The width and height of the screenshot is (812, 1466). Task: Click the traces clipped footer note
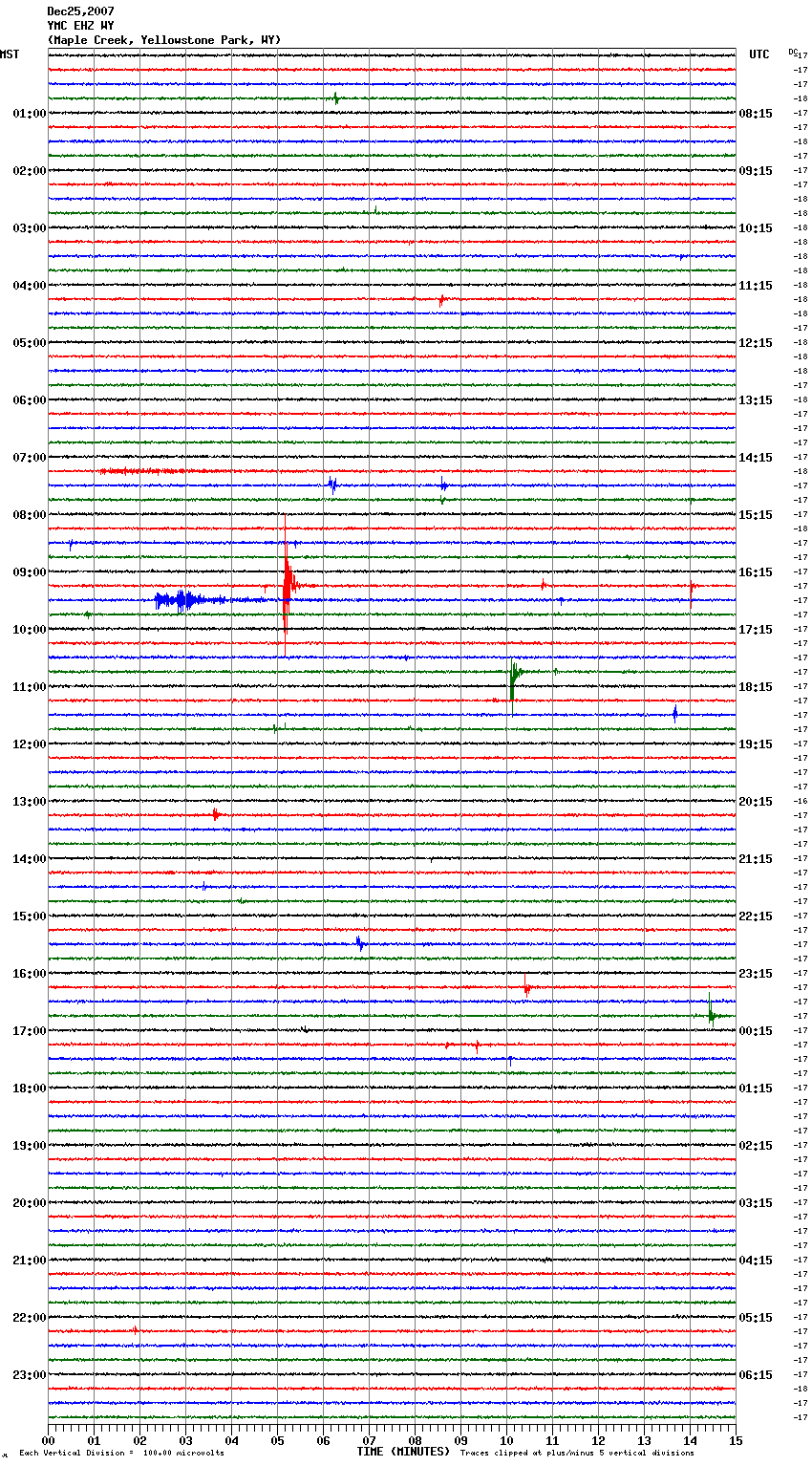[577, 1454]
